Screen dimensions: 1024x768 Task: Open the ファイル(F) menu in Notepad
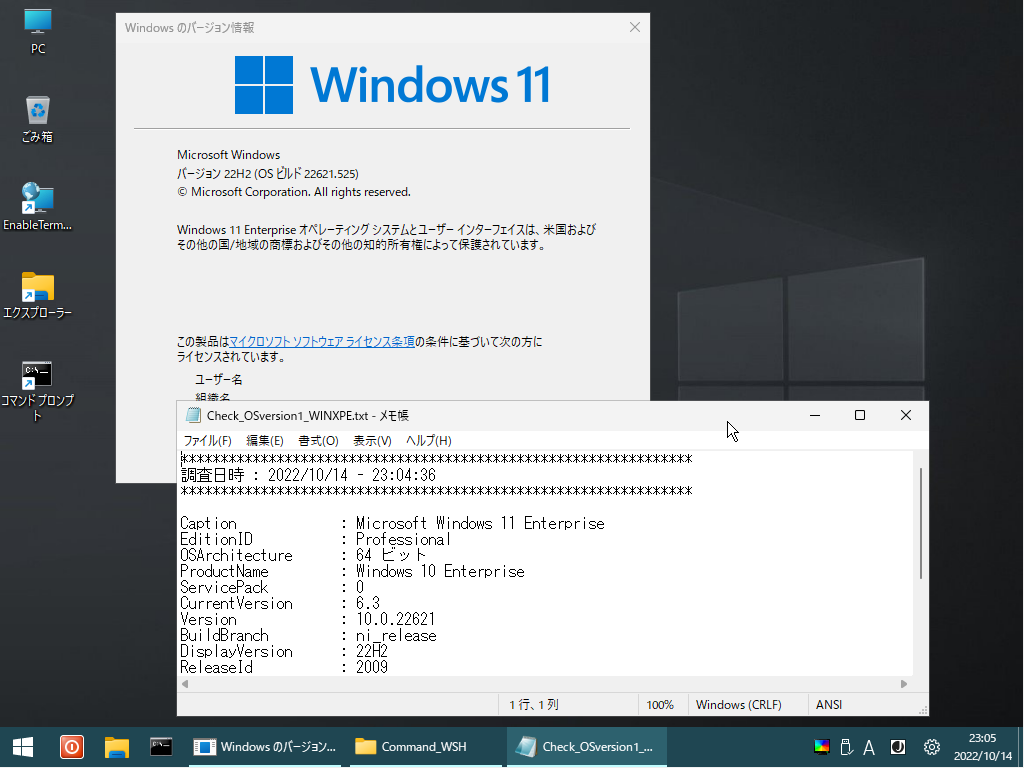(208, 441)
